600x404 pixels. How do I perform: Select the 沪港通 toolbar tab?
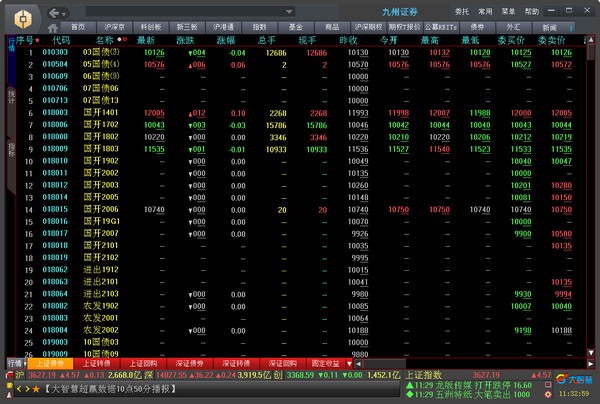click(223, 27)
